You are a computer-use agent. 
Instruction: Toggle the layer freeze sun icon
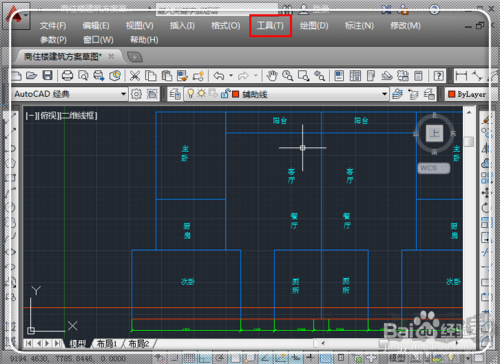[x=201, y=94]
